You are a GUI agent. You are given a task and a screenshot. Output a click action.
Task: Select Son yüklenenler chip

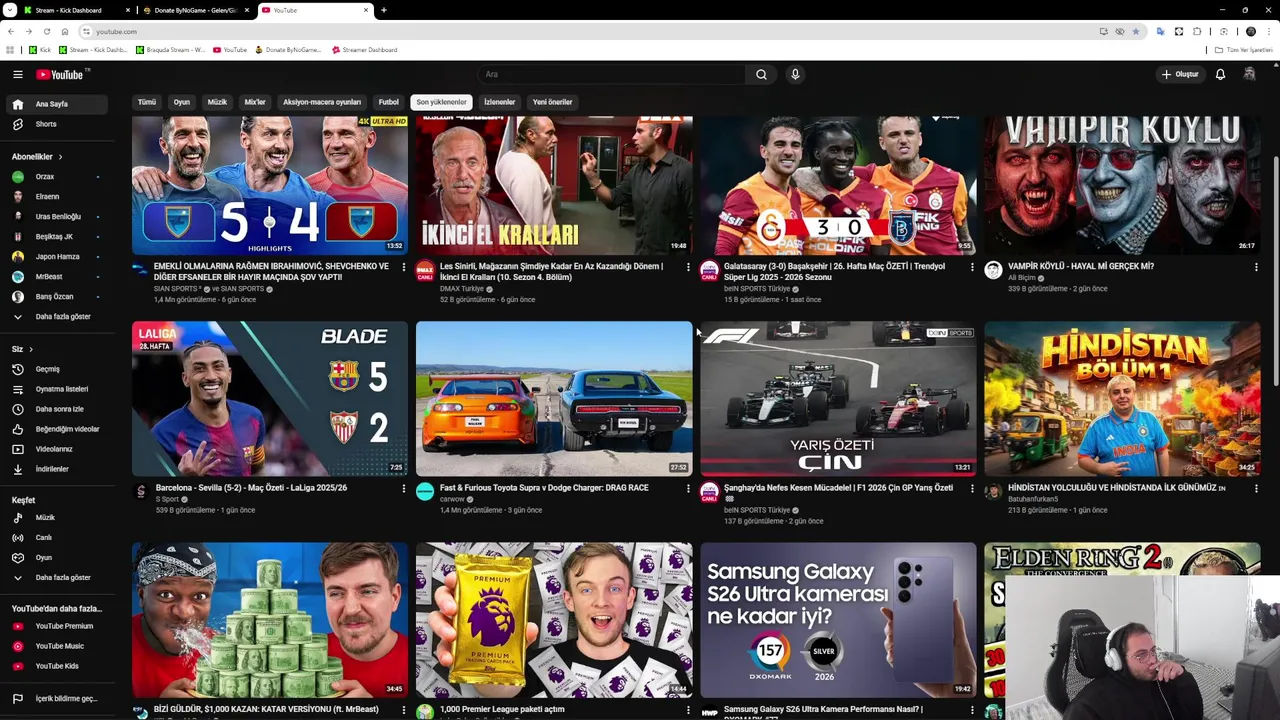[441, 102]
